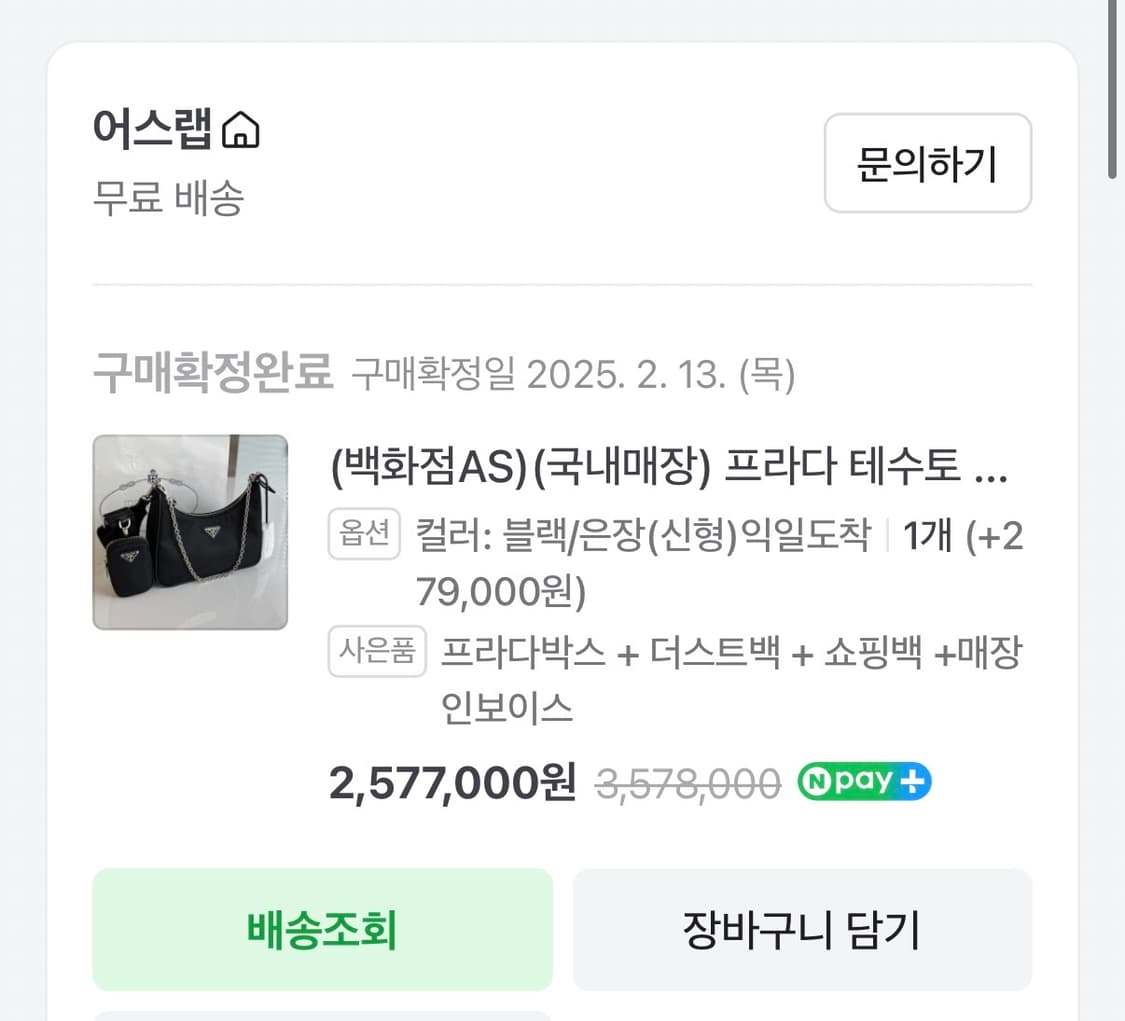Open the 문의하기 inquiry button
The width and height of the screenshot is (1125, 1021).
[x=927, y=164]
